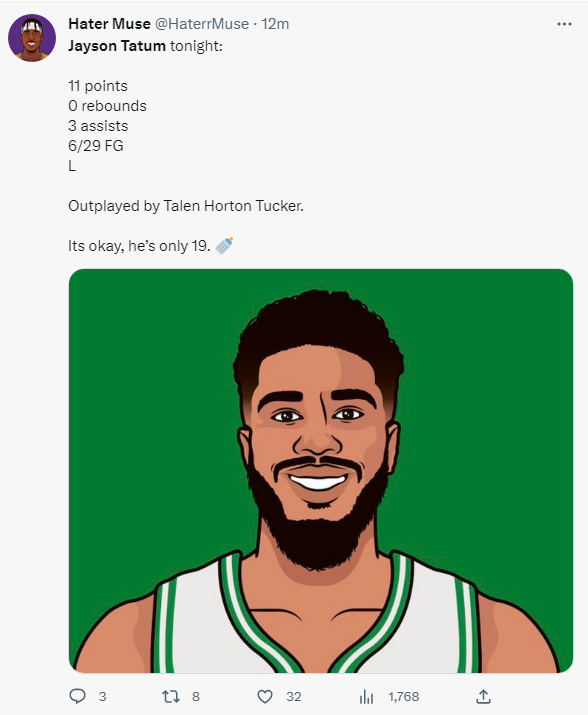
Task: Open the Hater Muse display name link
Action: tap(109, 24)
